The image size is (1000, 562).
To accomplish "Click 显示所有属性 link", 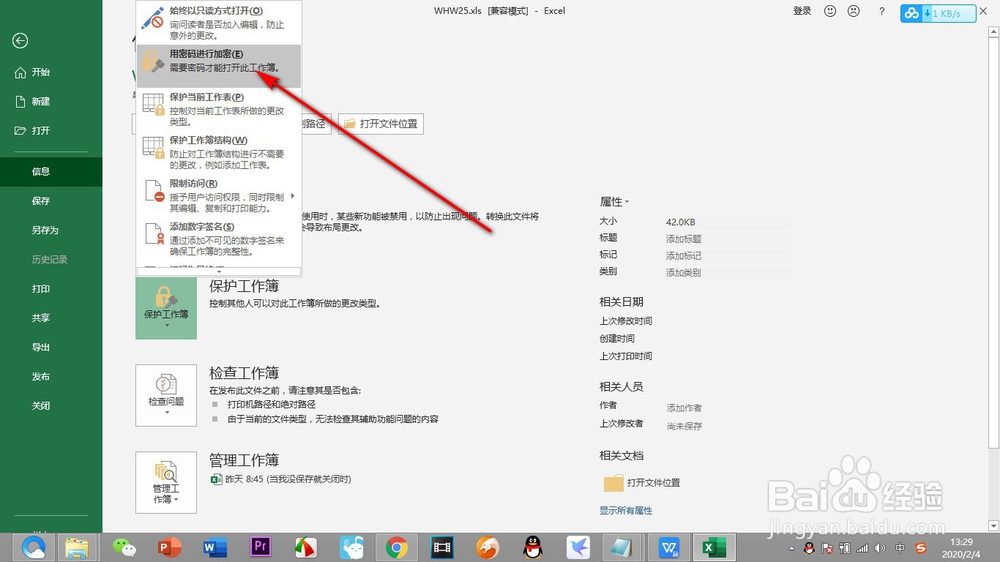I will [626, 510].
